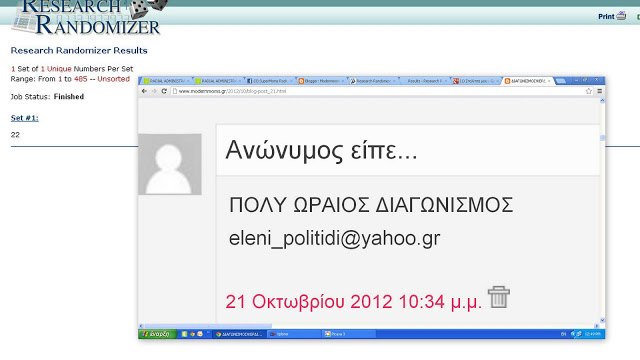Open a new Chrome tab
This screenshot has height=360, width=640.
click(x=561, y=81)
